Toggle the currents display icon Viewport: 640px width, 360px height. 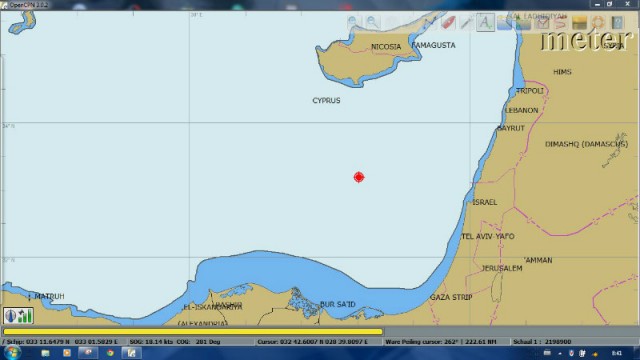504,22
